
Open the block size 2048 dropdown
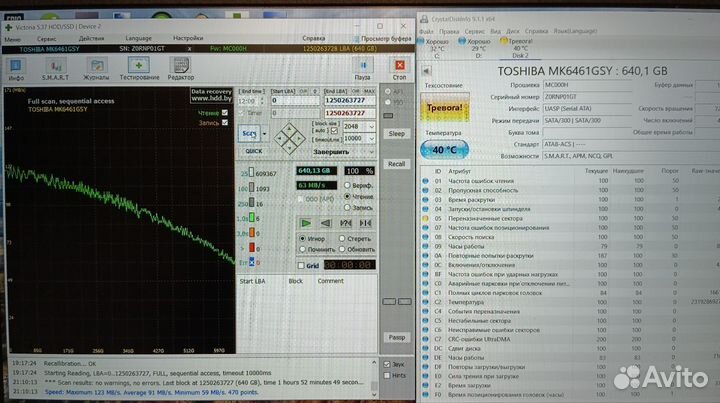tap(371, 127)
